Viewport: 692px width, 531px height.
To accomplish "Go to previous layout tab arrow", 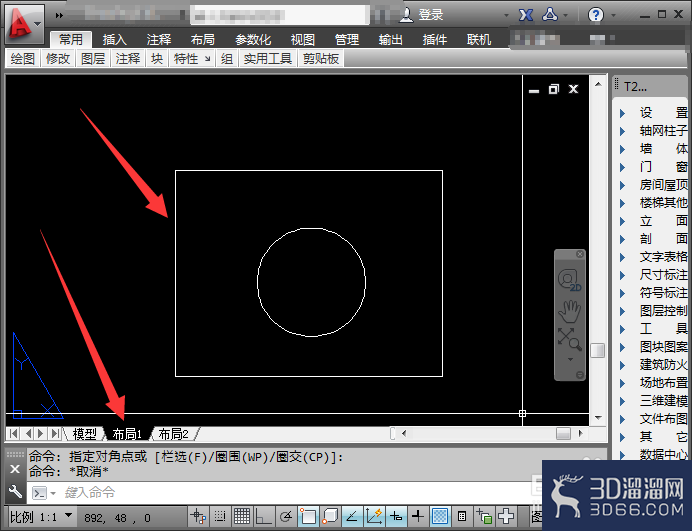I will (x=27, y=433).
